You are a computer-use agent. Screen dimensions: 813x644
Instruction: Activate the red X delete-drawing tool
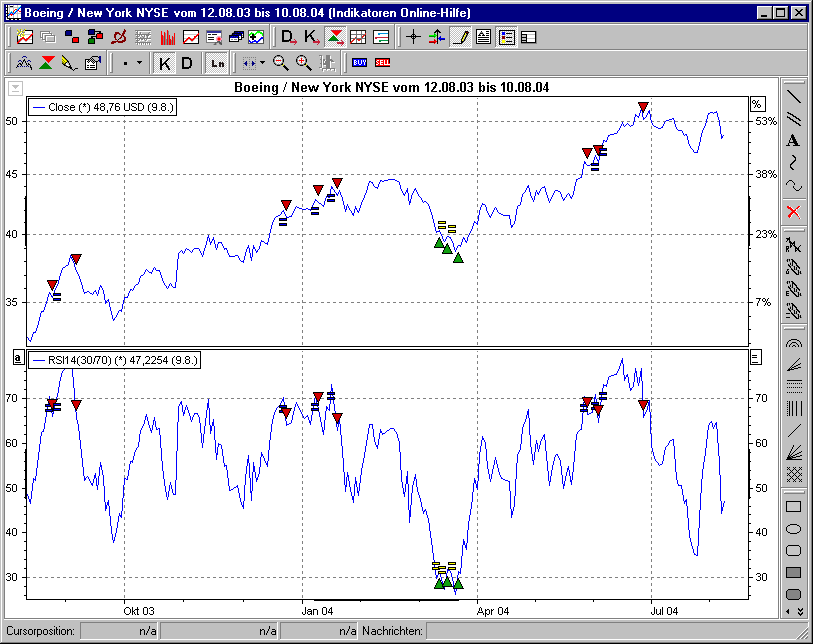click(x=792, y=211)
